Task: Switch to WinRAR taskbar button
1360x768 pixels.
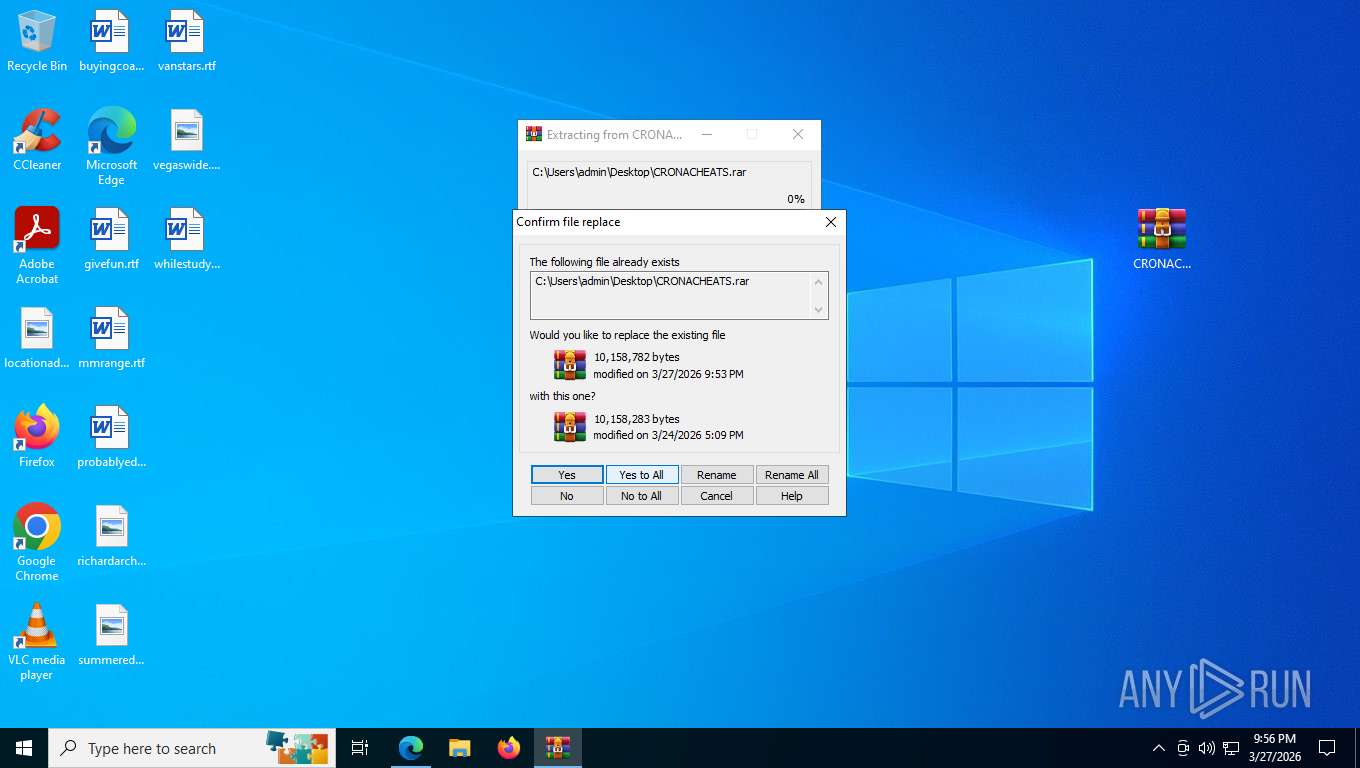Action: [558, 748]
